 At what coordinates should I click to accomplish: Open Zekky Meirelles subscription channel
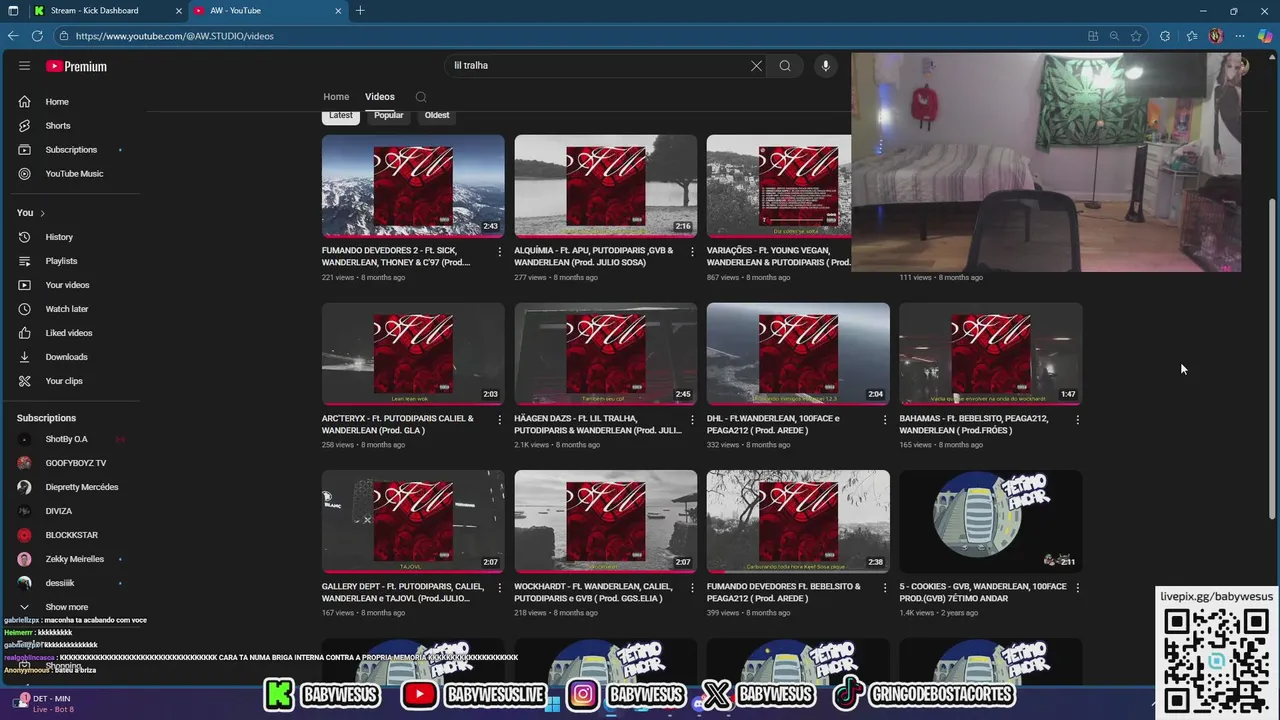[74, 559]
